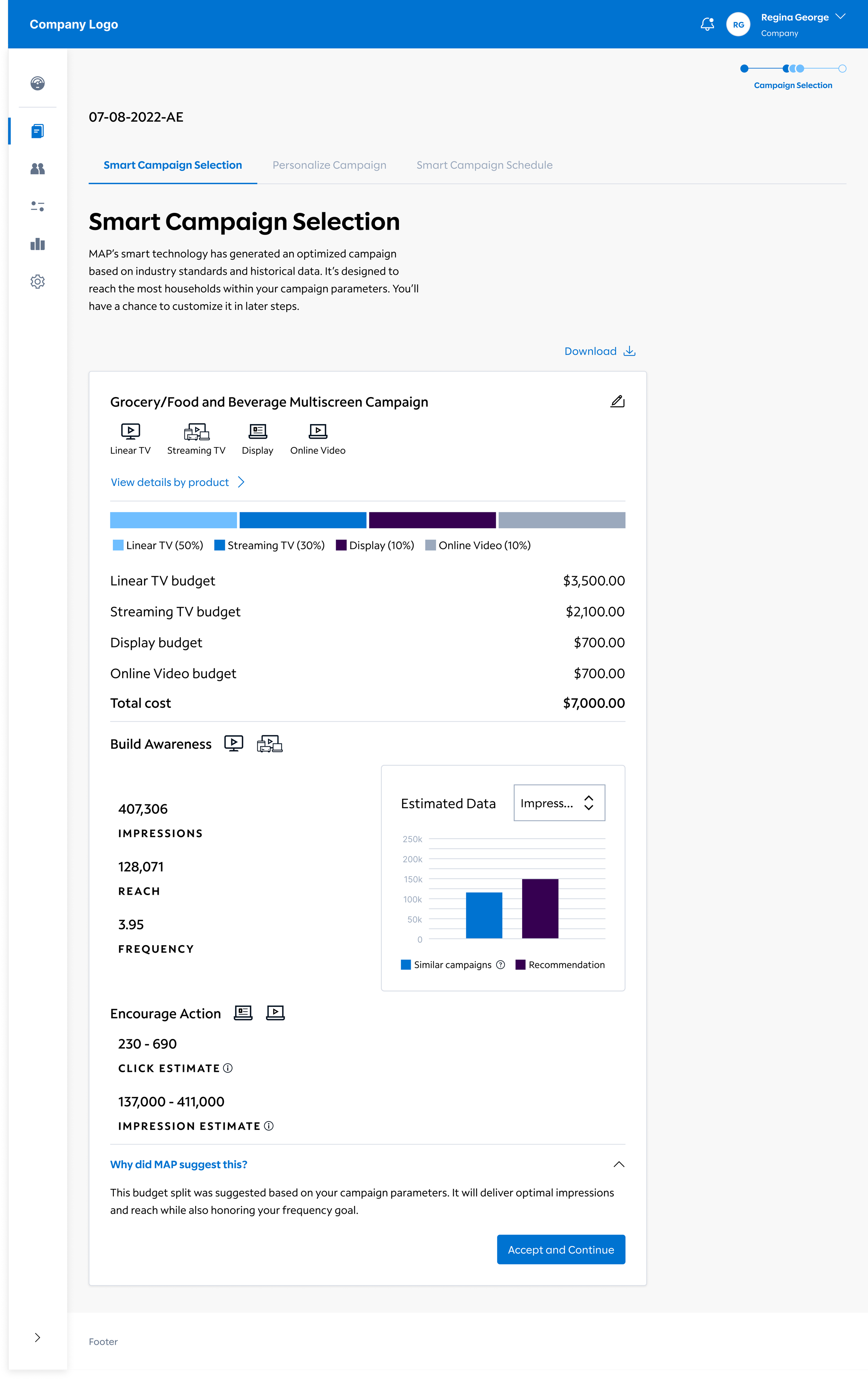This screenshot has width=868, height=1380.
Task: Click the 3.95 frequency value
Action: tap(131, 924)
